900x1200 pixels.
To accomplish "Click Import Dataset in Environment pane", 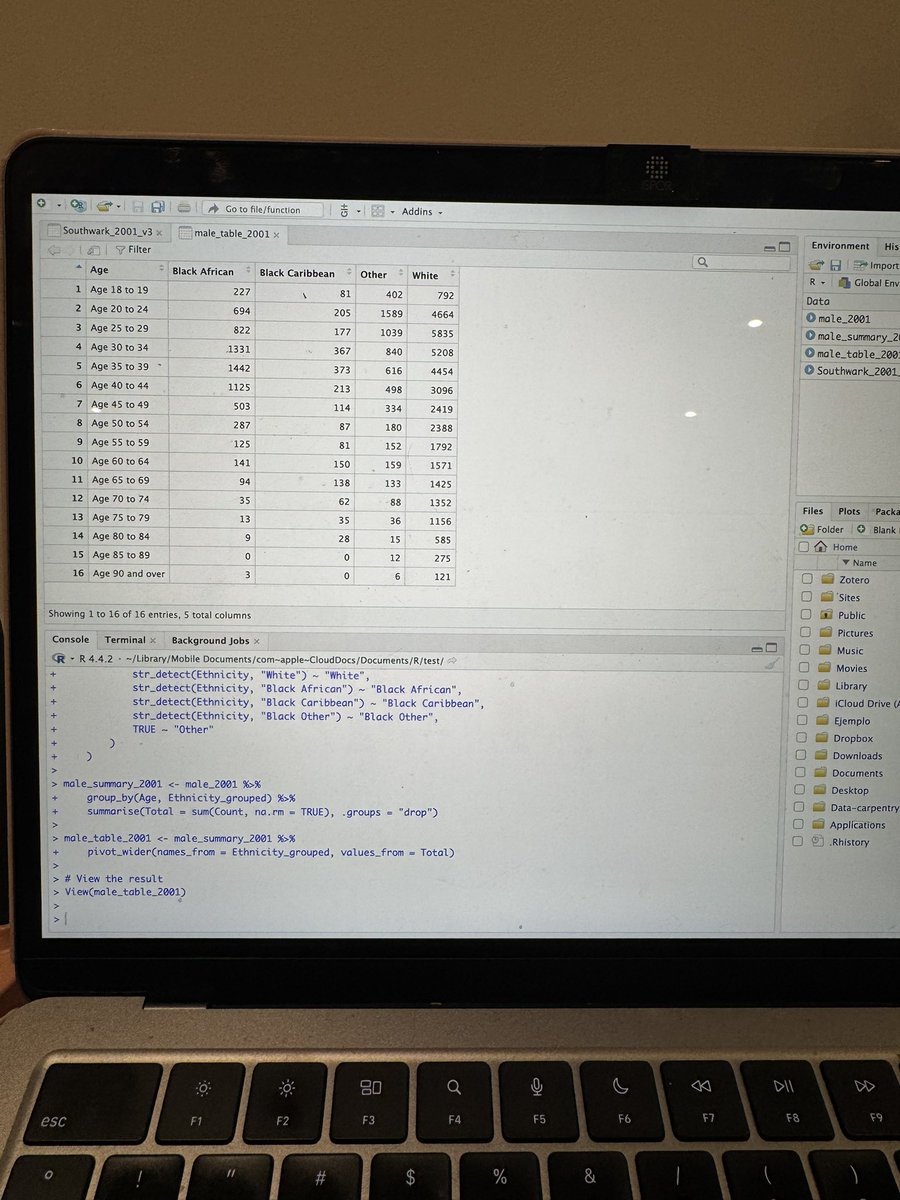I will (877, 266).
